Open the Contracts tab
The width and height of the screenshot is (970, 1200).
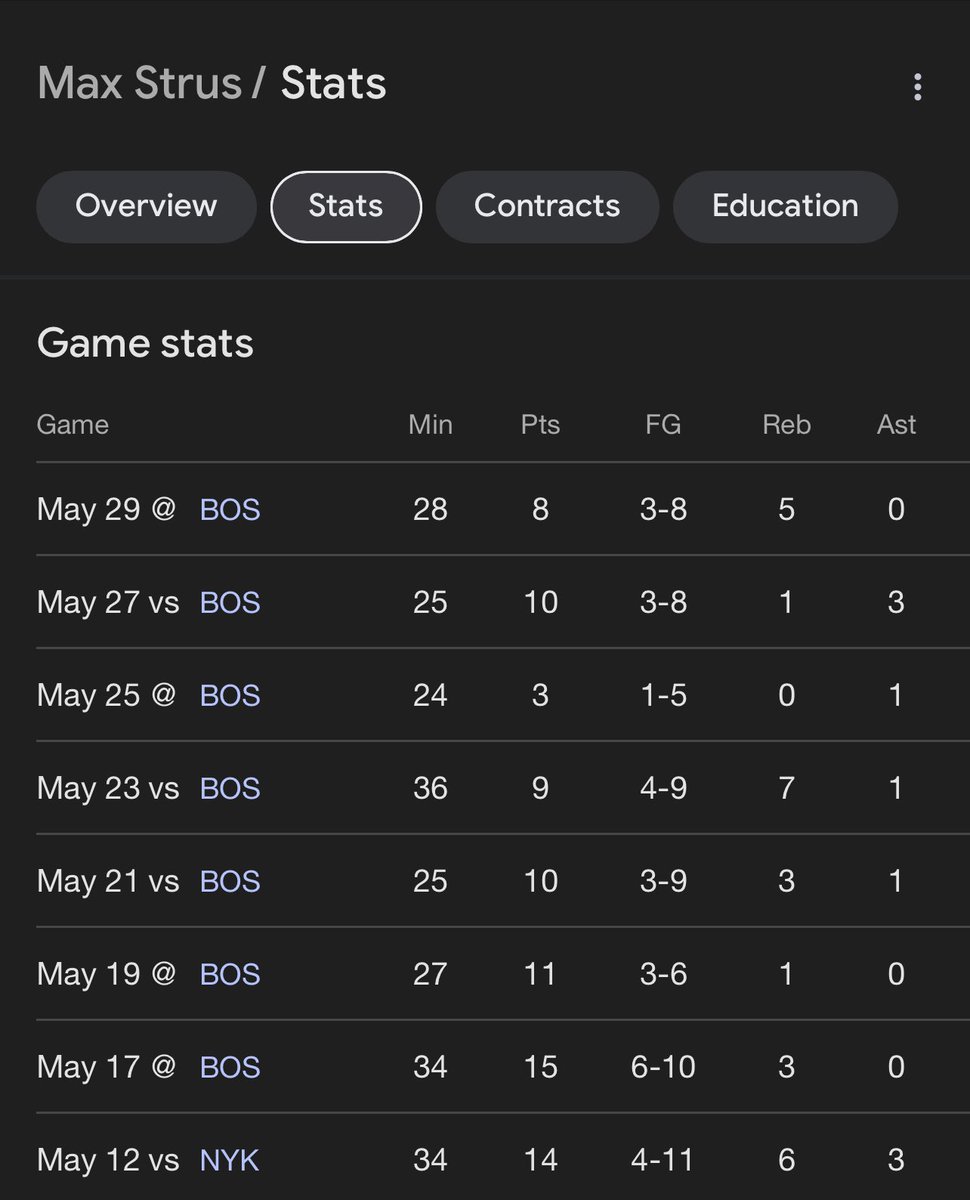(x=547, y=206)
